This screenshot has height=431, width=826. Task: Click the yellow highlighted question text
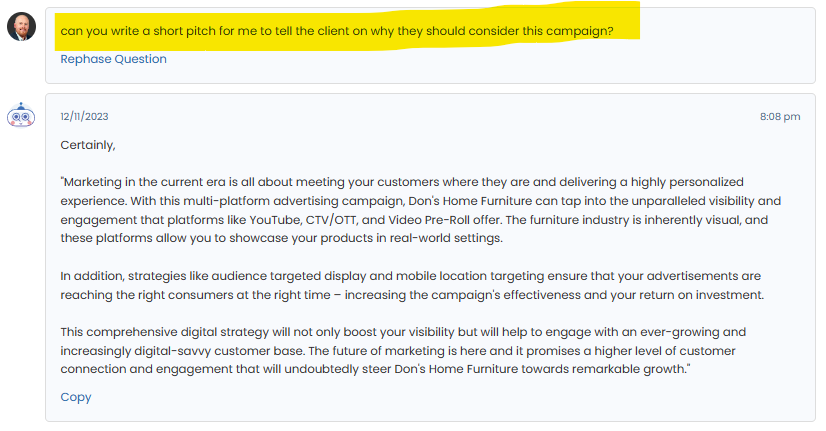(337, 31)
